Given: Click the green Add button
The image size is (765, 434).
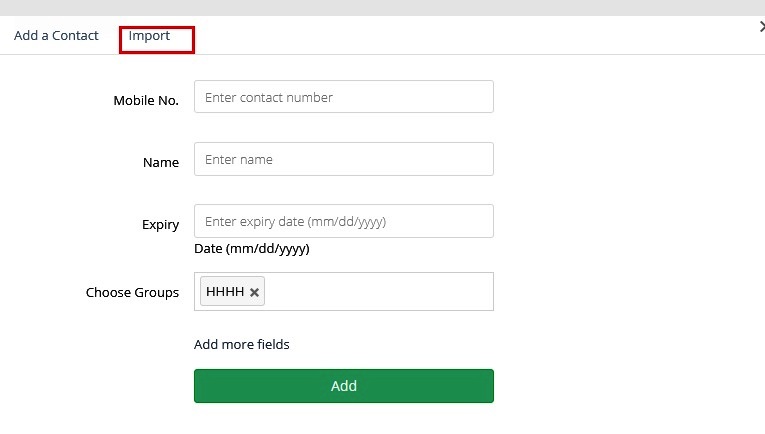Looking at the screenshot, I should coord(343,386).
